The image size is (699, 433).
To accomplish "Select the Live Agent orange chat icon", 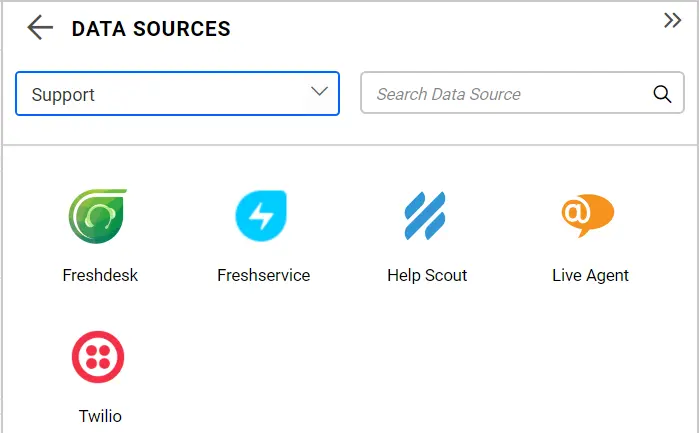I will [588, 215].
